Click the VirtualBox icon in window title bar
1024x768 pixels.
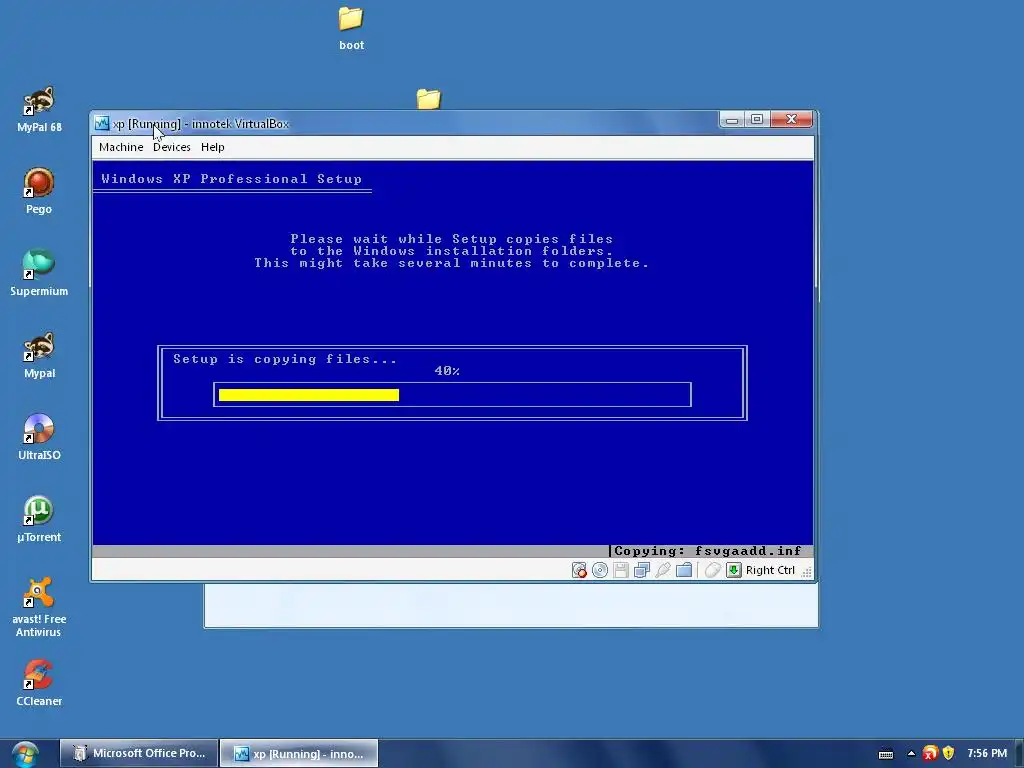tap(101, 123)
